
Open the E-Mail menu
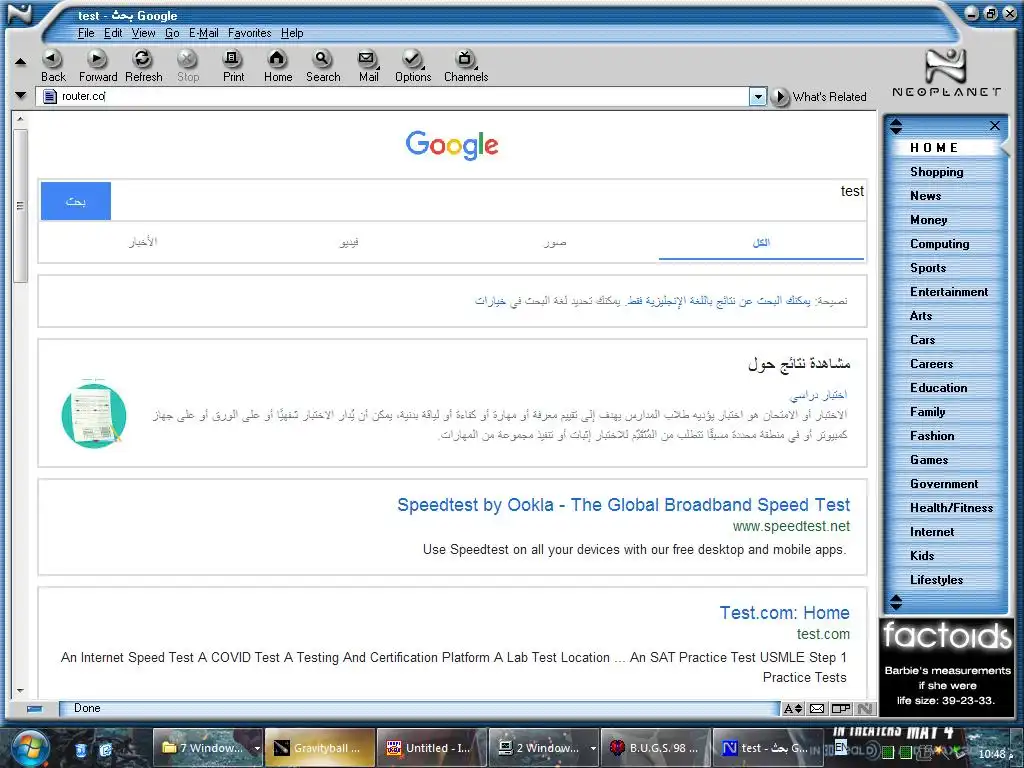203,33
